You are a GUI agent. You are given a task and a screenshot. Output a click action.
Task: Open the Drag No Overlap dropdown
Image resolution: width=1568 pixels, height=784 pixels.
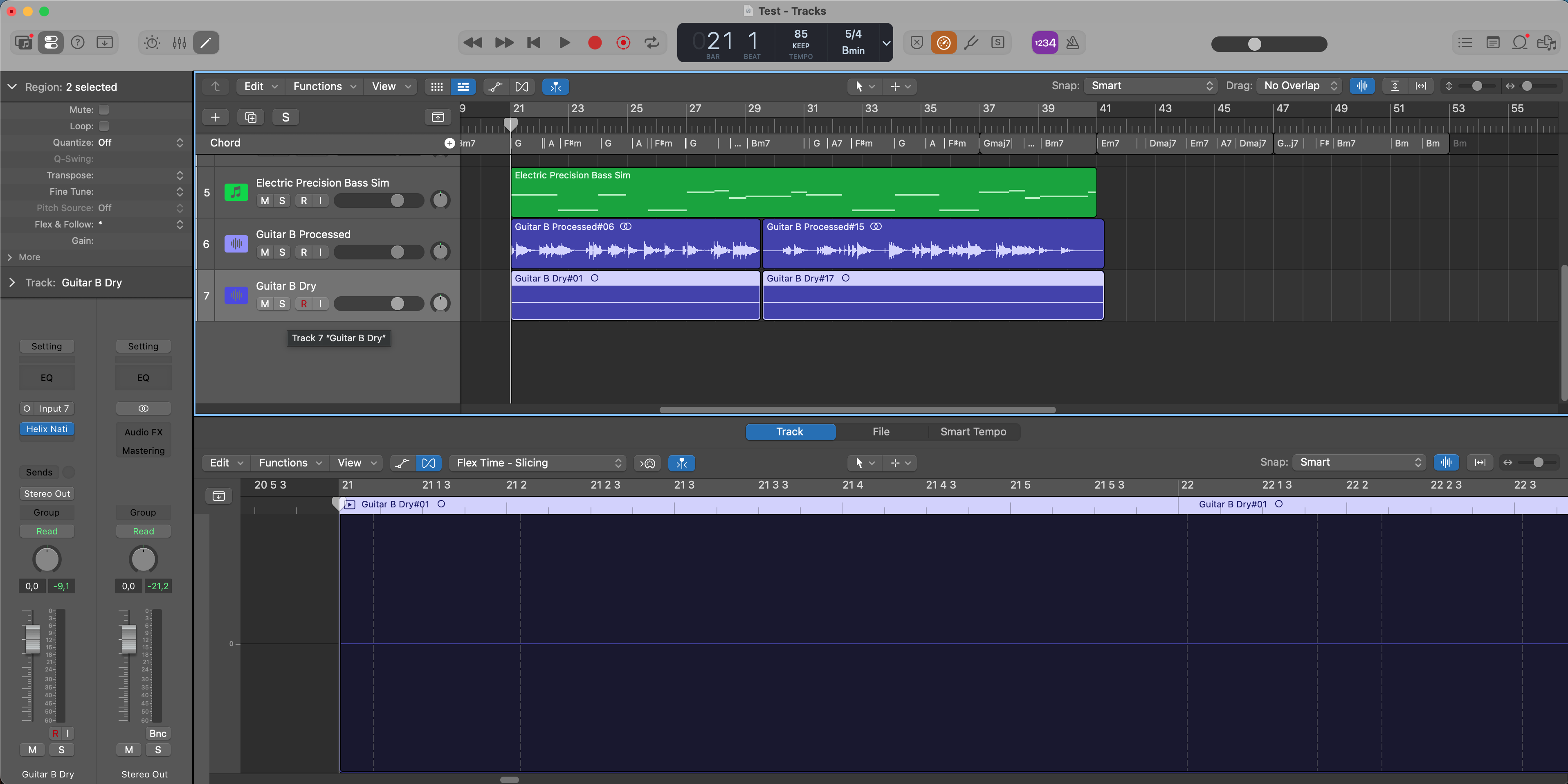coord(1300,86)
